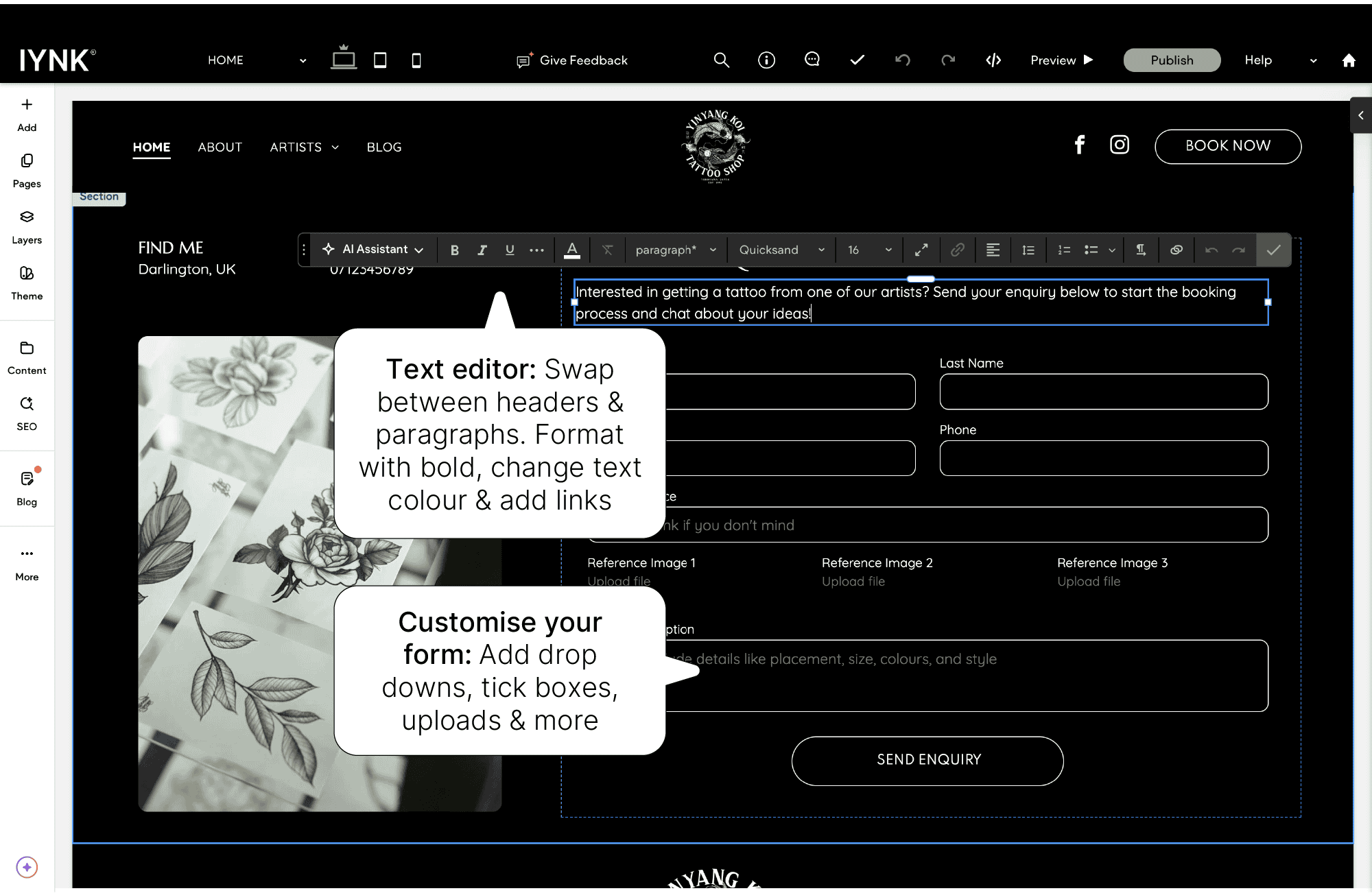Open the BLOG nav menu item
This screenshot has height=893, width=1372.
383,147
